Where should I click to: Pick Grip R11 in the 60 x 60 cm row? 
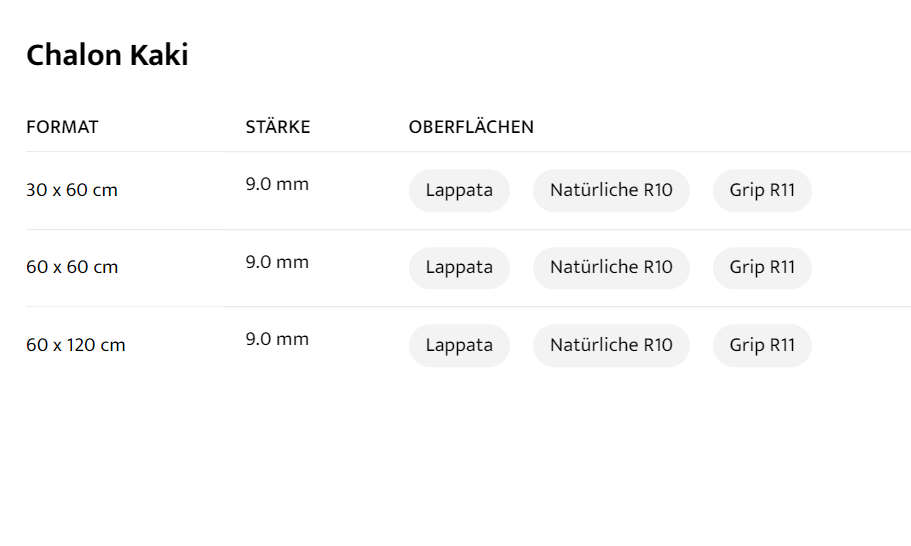[x=762, y=267]
